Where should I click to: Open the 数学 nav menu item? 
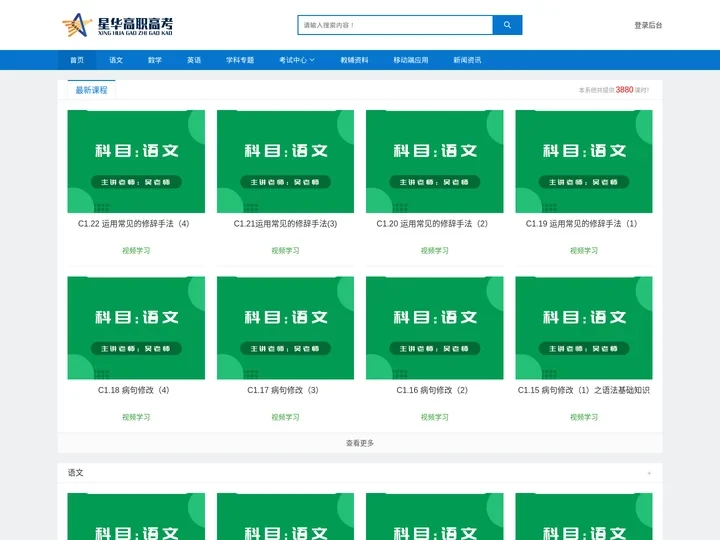coord(155,60)
